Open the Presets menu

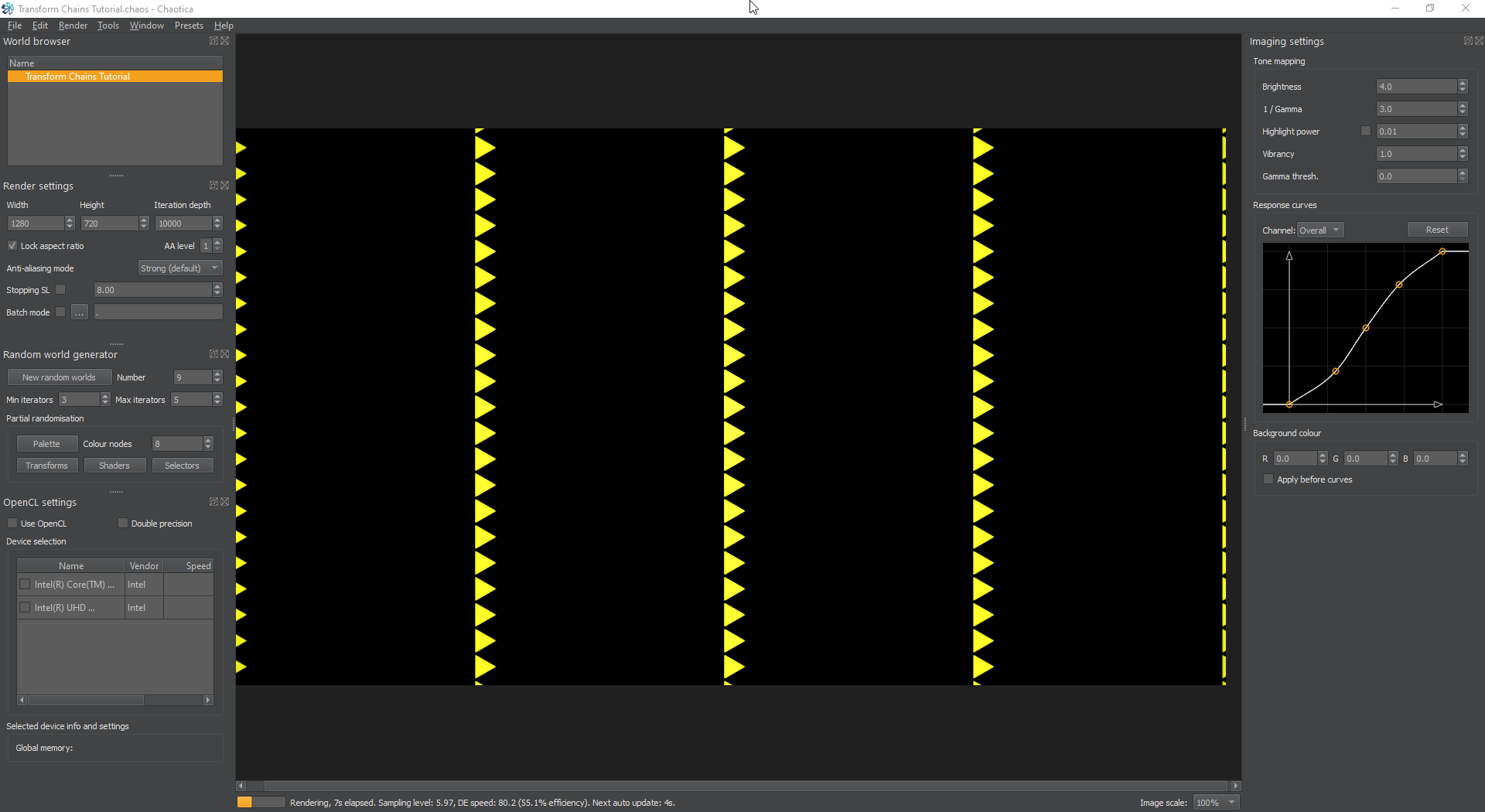[189, 26]
